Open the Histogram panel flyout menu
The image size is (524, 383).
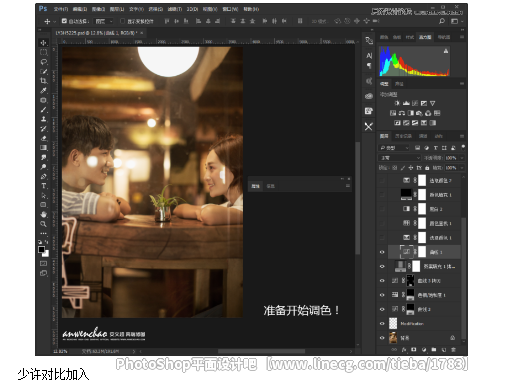tap(462, 37)
